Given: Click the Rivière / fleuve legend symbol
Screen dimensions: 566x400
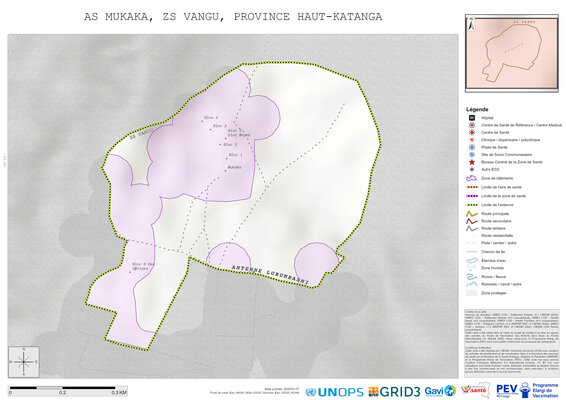Looking at the screenshot, I should coord(471,277).
